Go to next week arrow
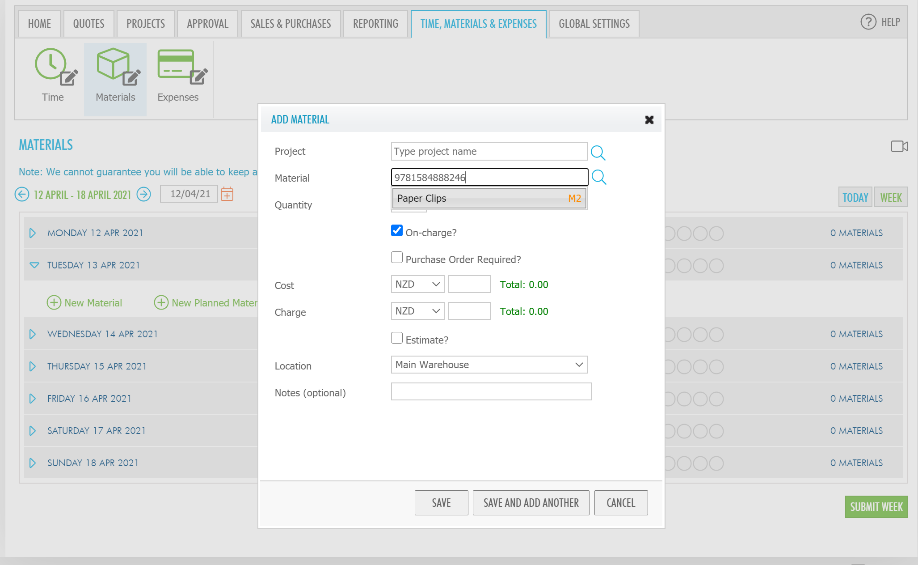918x565 pixels. (x=144, y=194)
